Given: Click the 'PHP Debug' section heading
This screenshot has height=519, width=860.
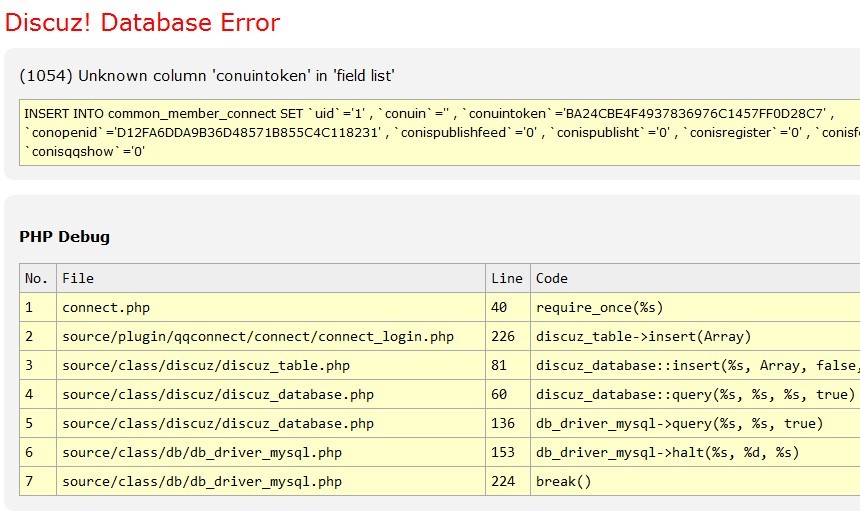Looking at the screenshot, I should 64,237.
